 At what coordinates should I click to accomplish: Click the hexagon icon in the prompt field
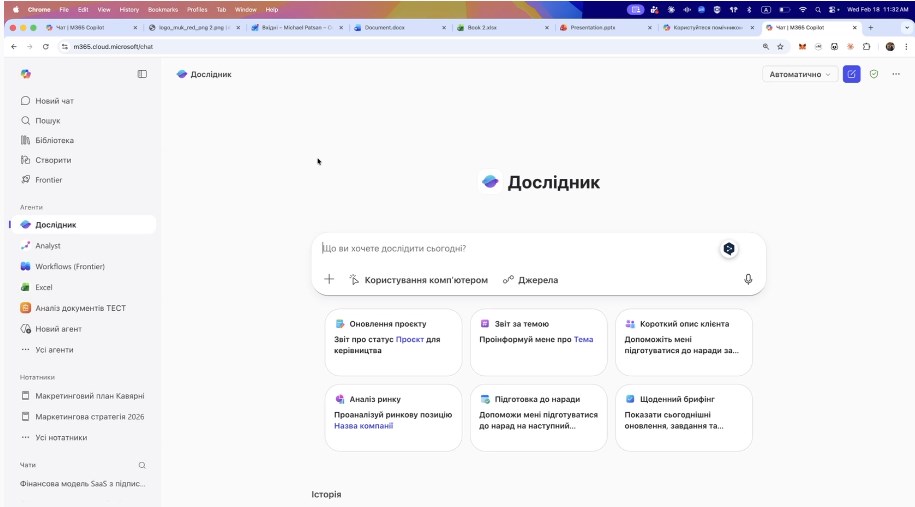pyautogui.click(x=729, y=249)
